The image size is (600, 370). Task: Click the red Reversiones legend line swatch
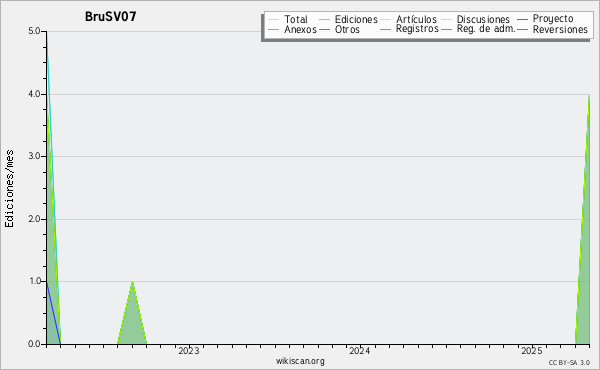(522, 29)
